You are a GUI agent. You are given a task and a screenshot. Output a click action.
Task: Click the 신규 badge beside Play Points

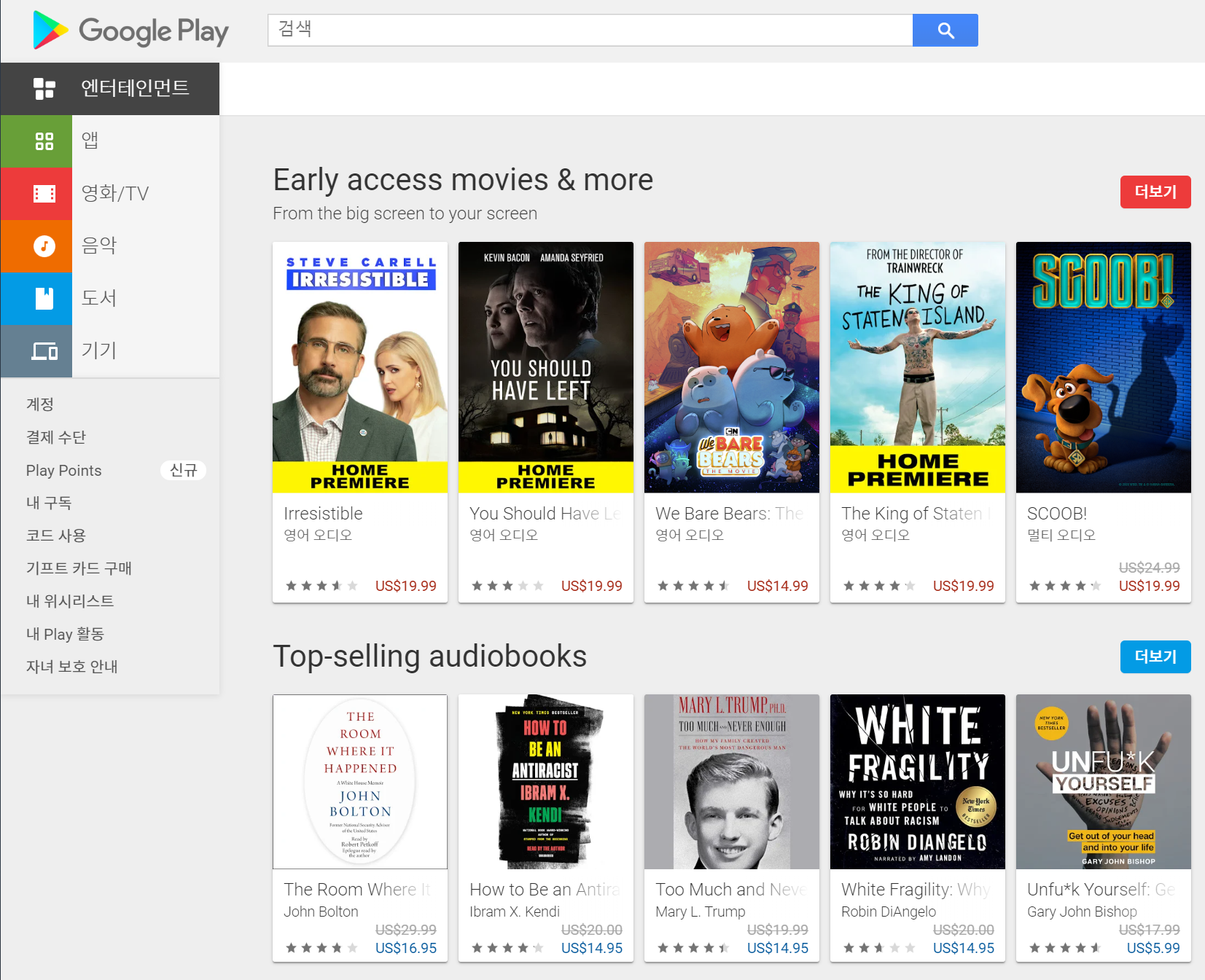[183, 471]
